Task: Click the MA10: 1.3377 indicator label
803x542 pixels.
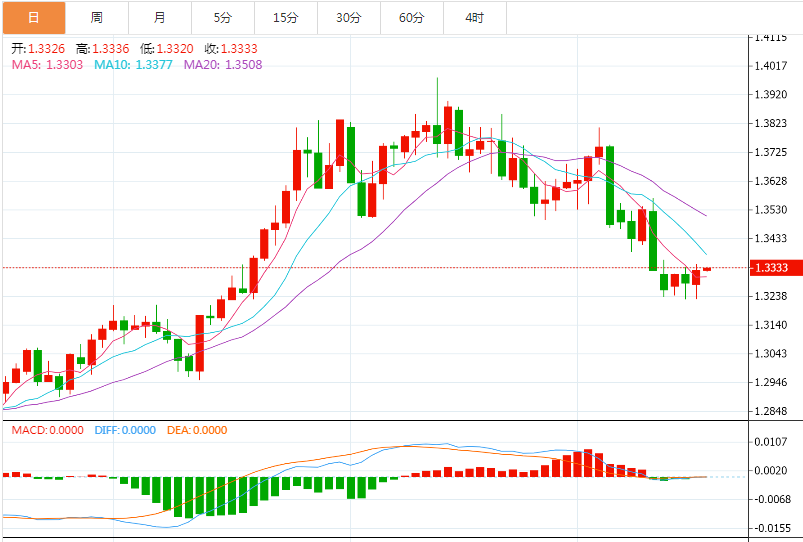Action: (133, 65)
